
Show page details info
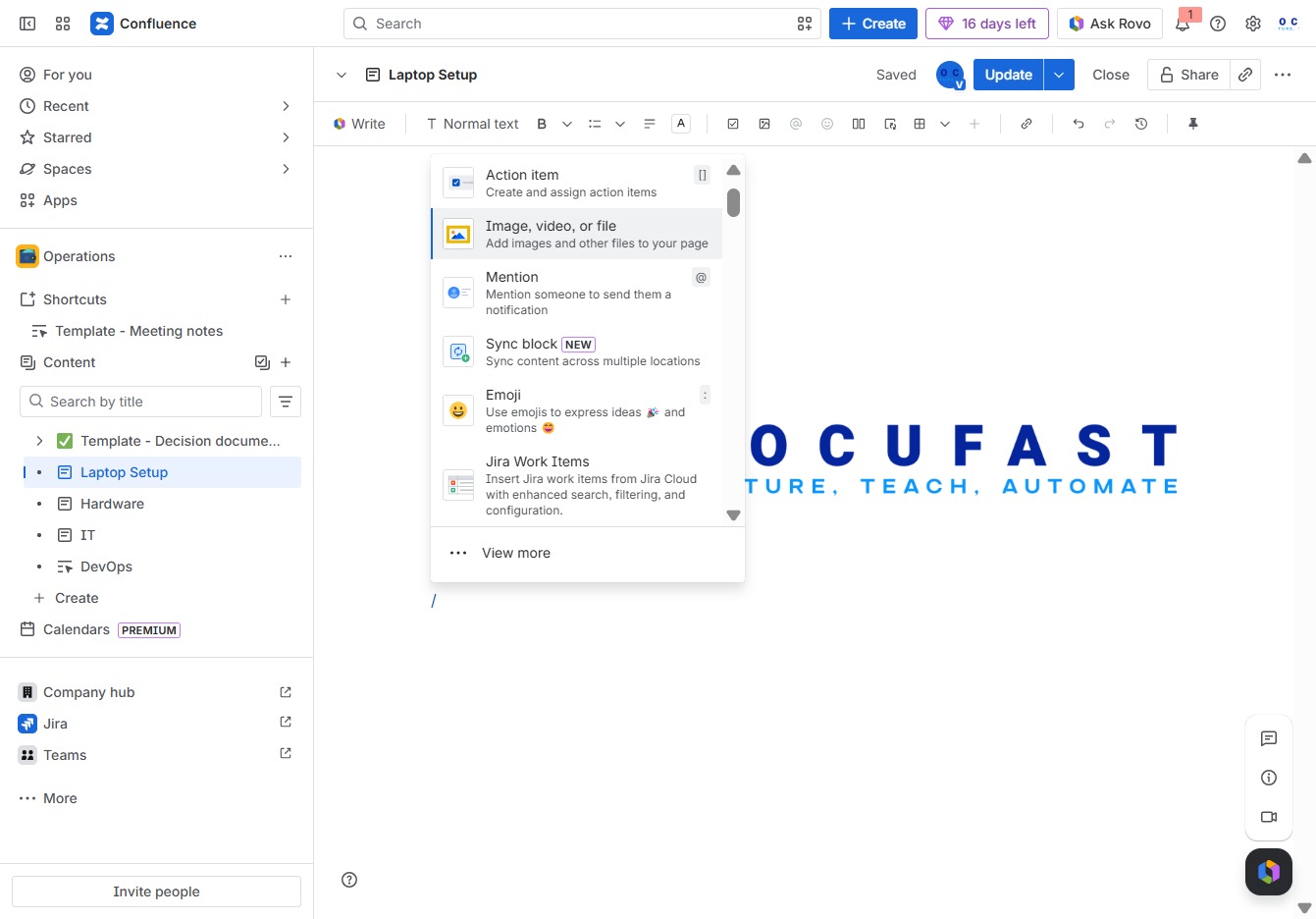point(1269,778)
